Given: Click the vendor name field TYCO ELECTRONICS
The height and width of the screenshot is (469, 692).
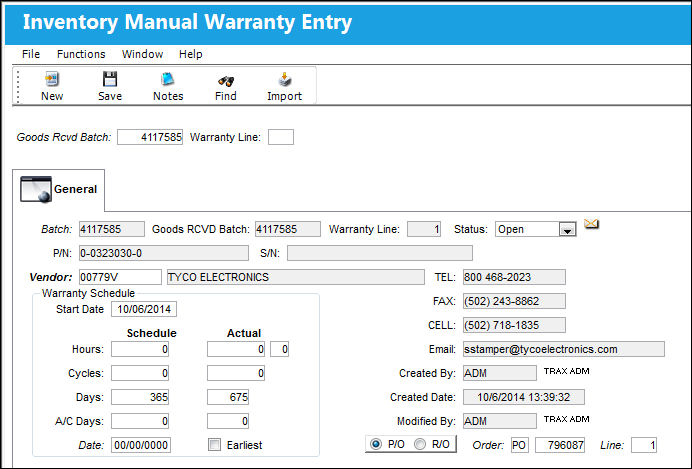Looking at the screenshot, I should tap(296, 277).
